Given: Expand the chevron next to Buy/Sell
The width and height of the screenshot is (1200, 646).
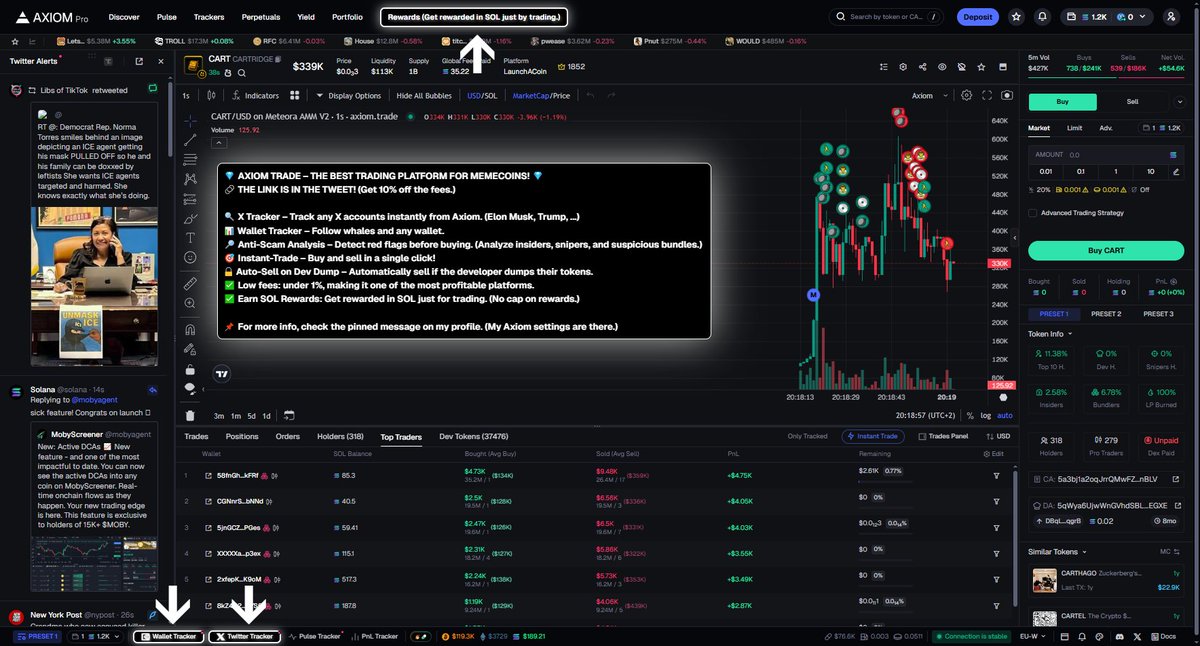Looking at the screenshot, I should [x=1182, y=101].
